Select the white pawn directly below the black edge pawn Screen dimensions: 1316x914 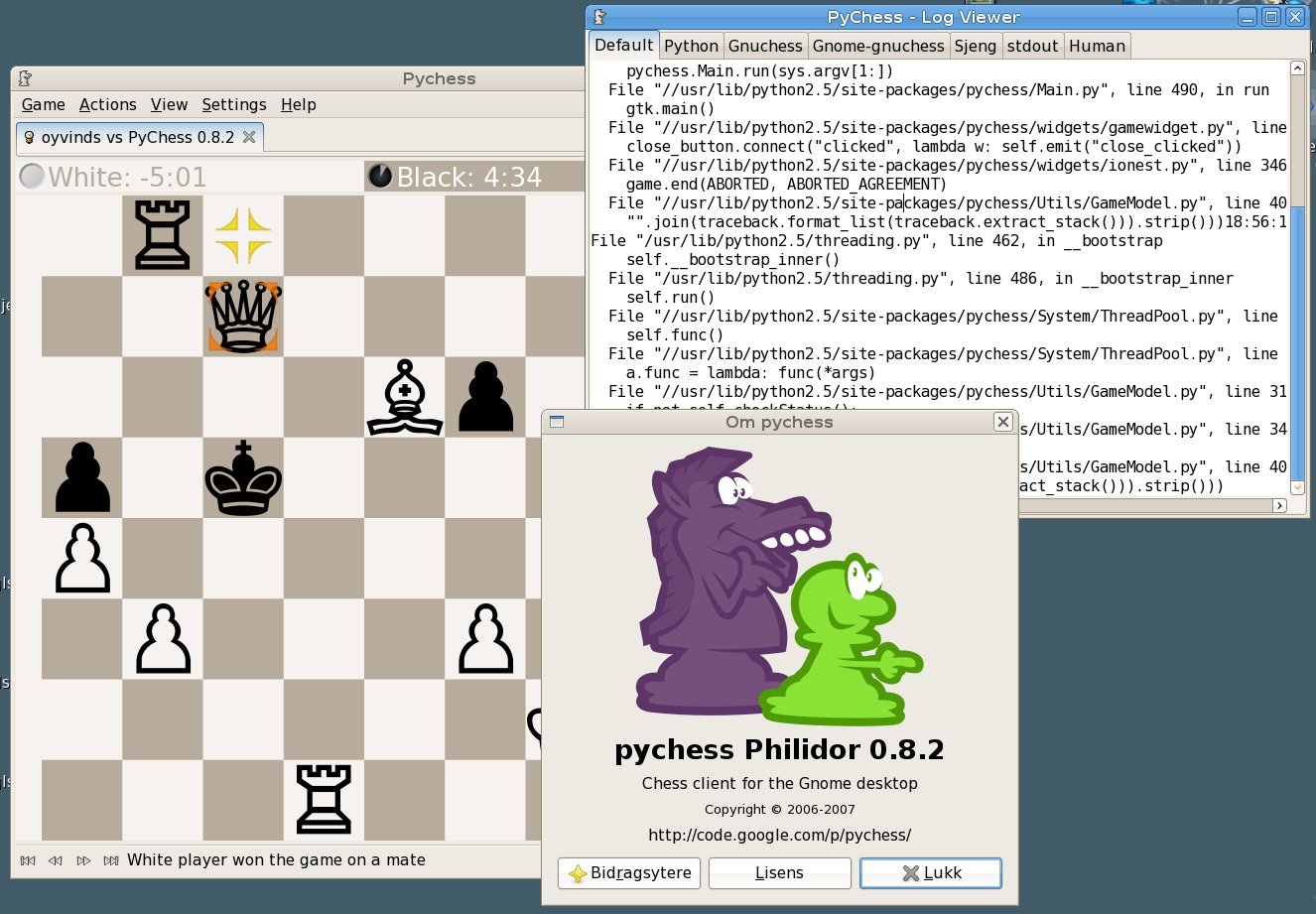point(82,558)
